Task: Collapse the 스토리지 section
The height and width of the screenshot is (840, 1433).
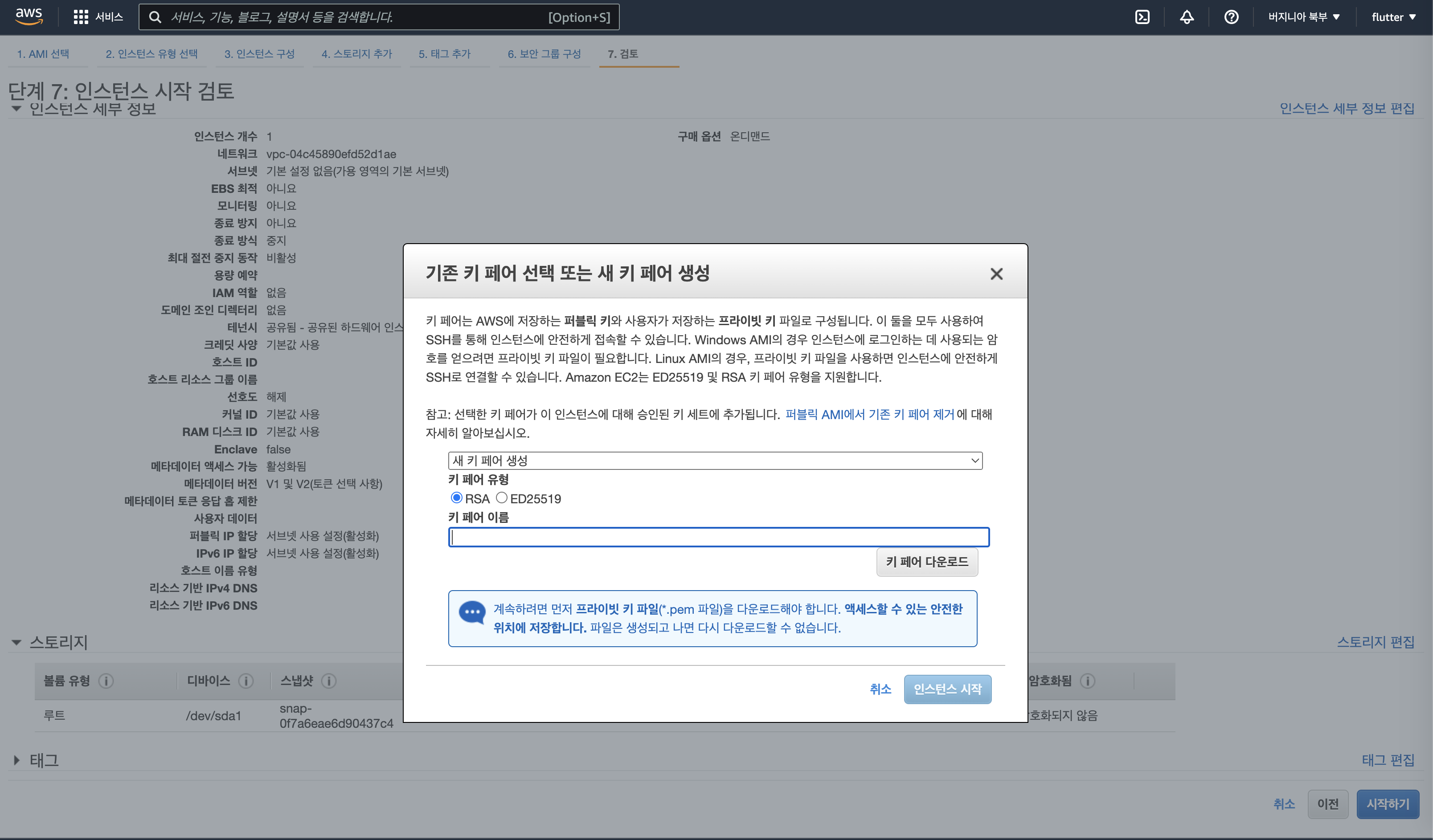Action: pos(16,642)
